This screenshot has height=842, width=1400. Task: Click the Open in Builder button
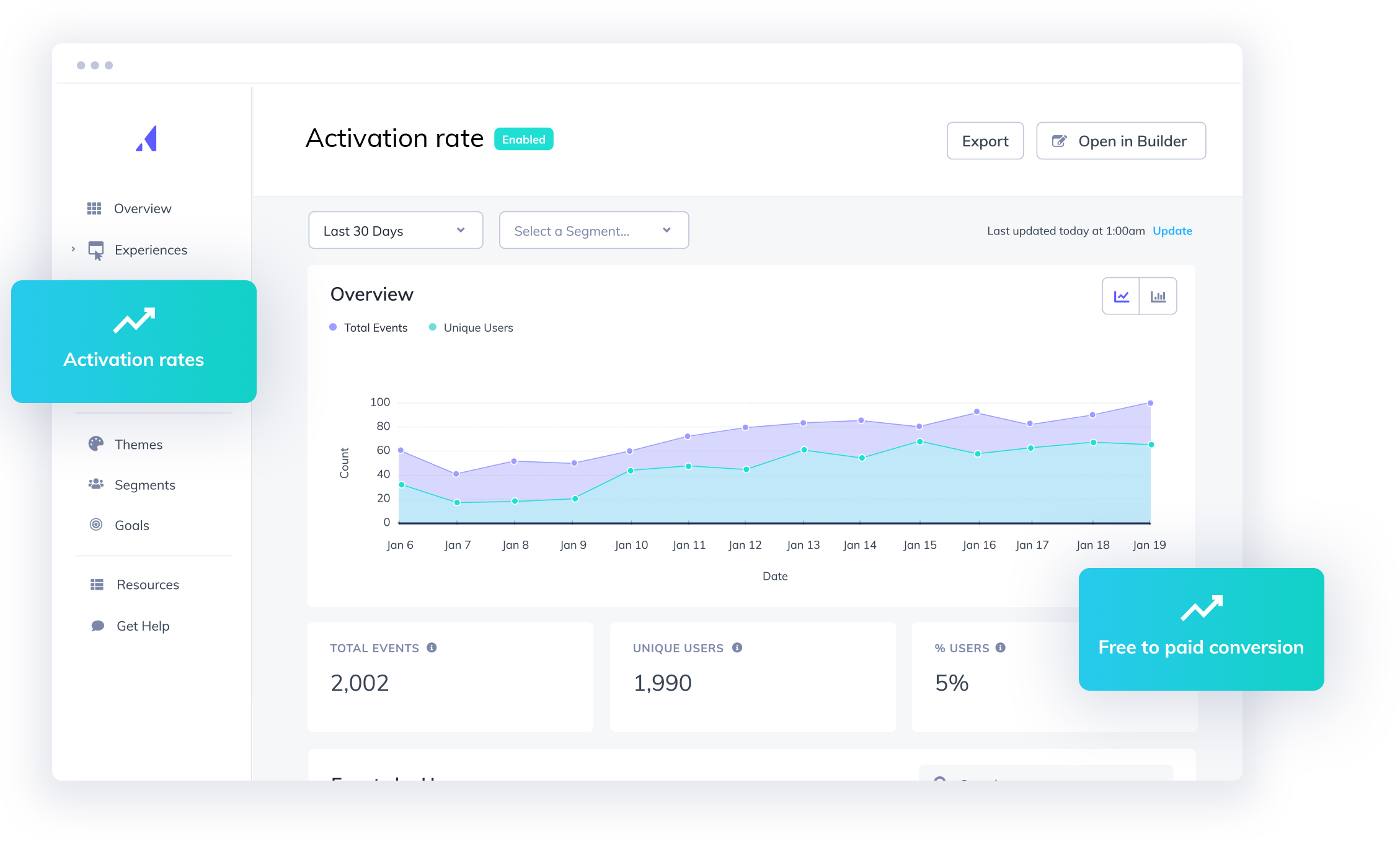(x=1120, y=141)
